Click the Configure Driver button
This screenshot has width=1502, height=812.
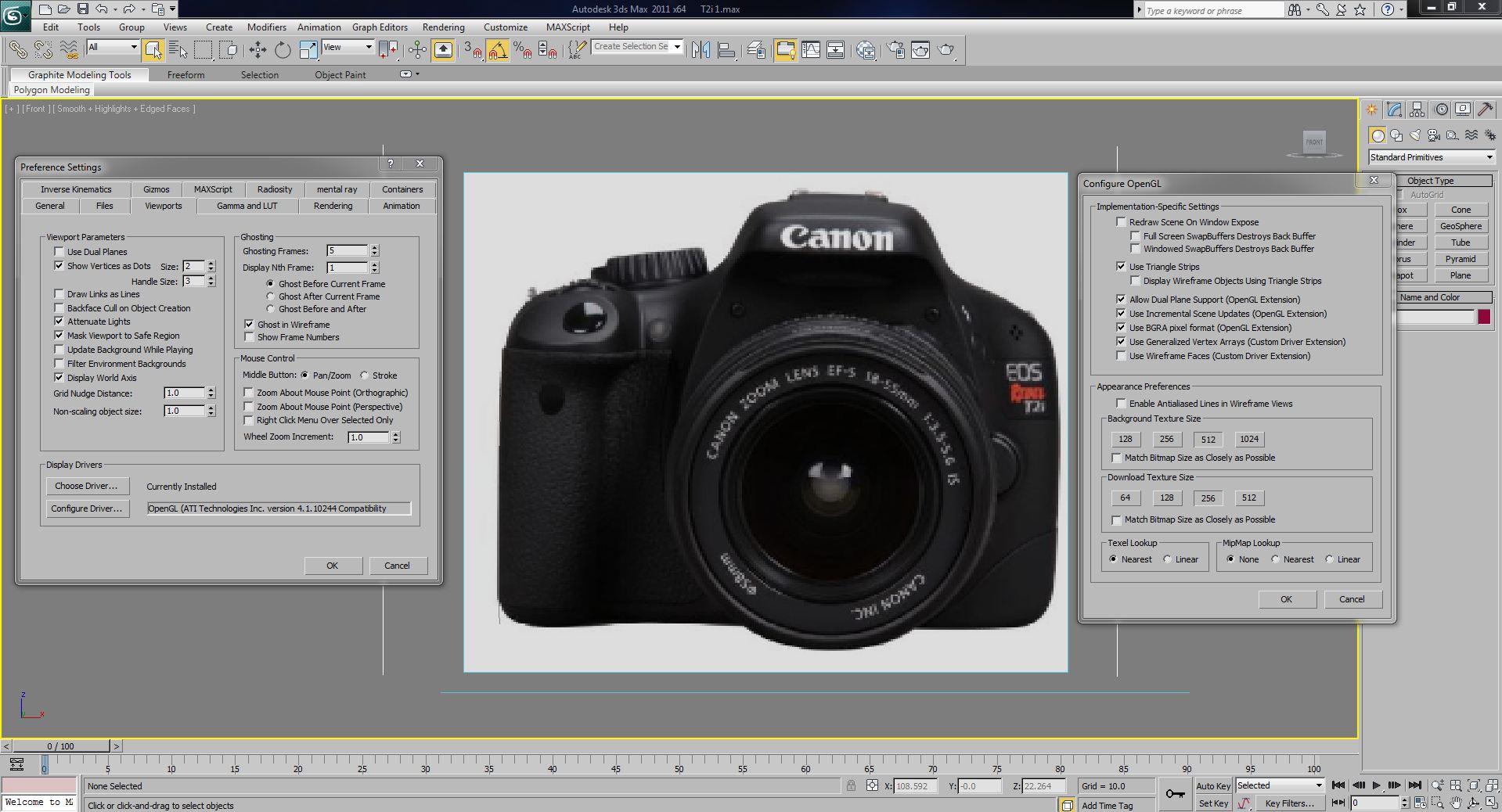pyautogui.click(x=86, y=508)
